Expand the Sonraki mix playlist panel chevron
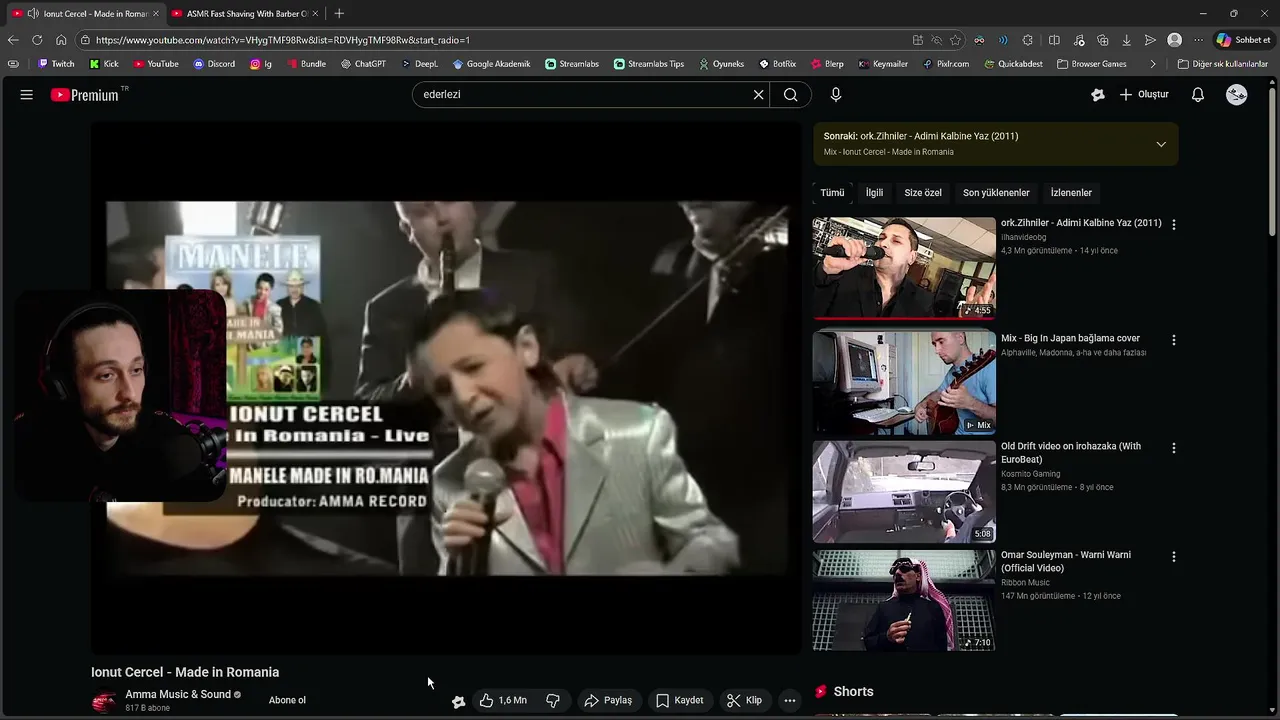The width and height of the screenshot is (1280, 720). point(1161,144)
